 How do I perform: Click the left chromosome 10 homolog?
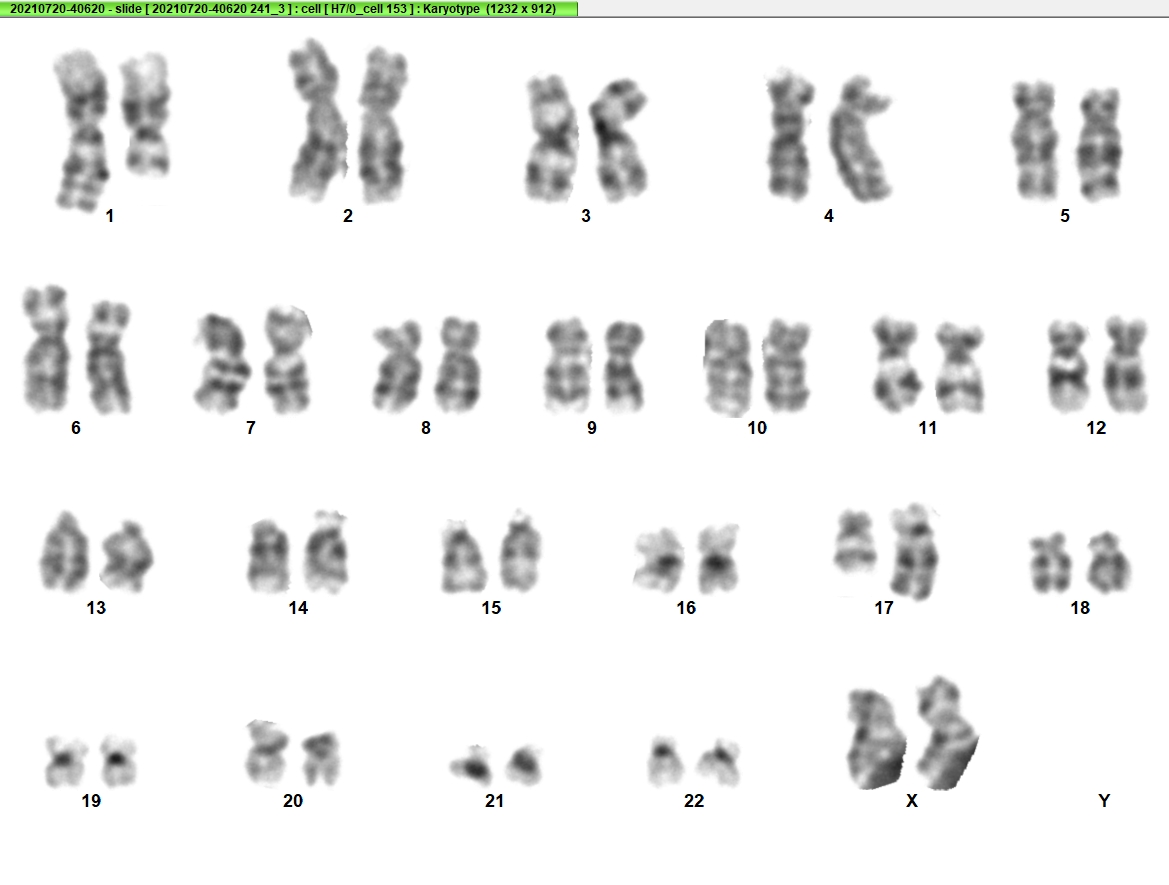[728, 368]
